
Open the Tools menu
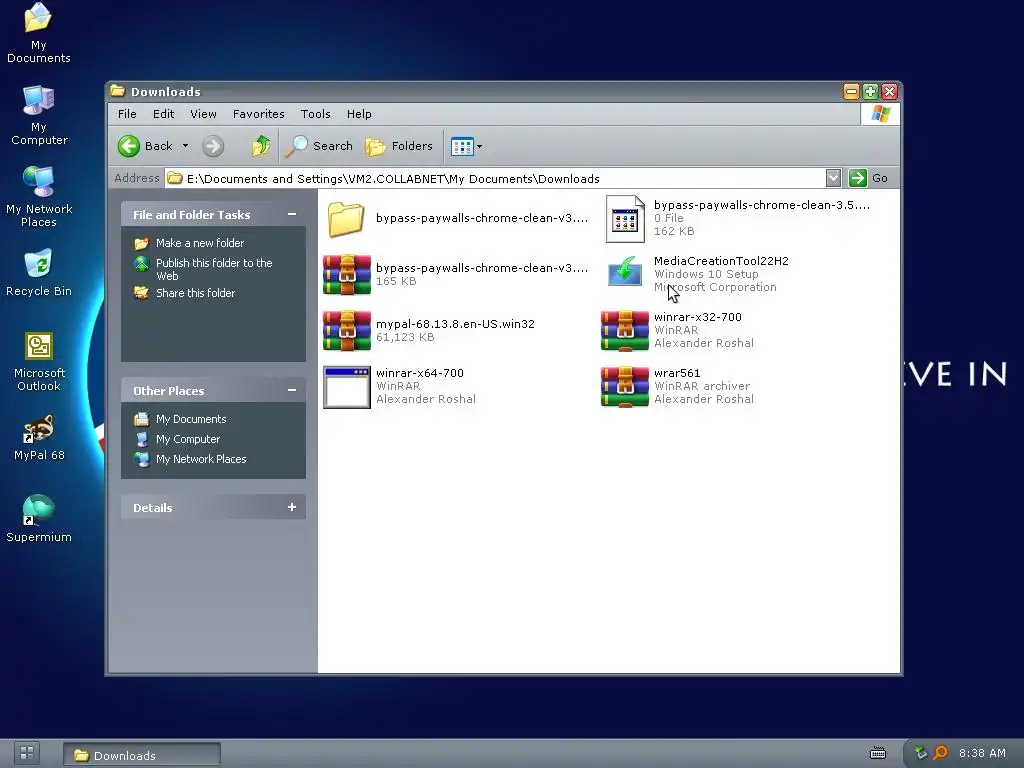point(315,114)
